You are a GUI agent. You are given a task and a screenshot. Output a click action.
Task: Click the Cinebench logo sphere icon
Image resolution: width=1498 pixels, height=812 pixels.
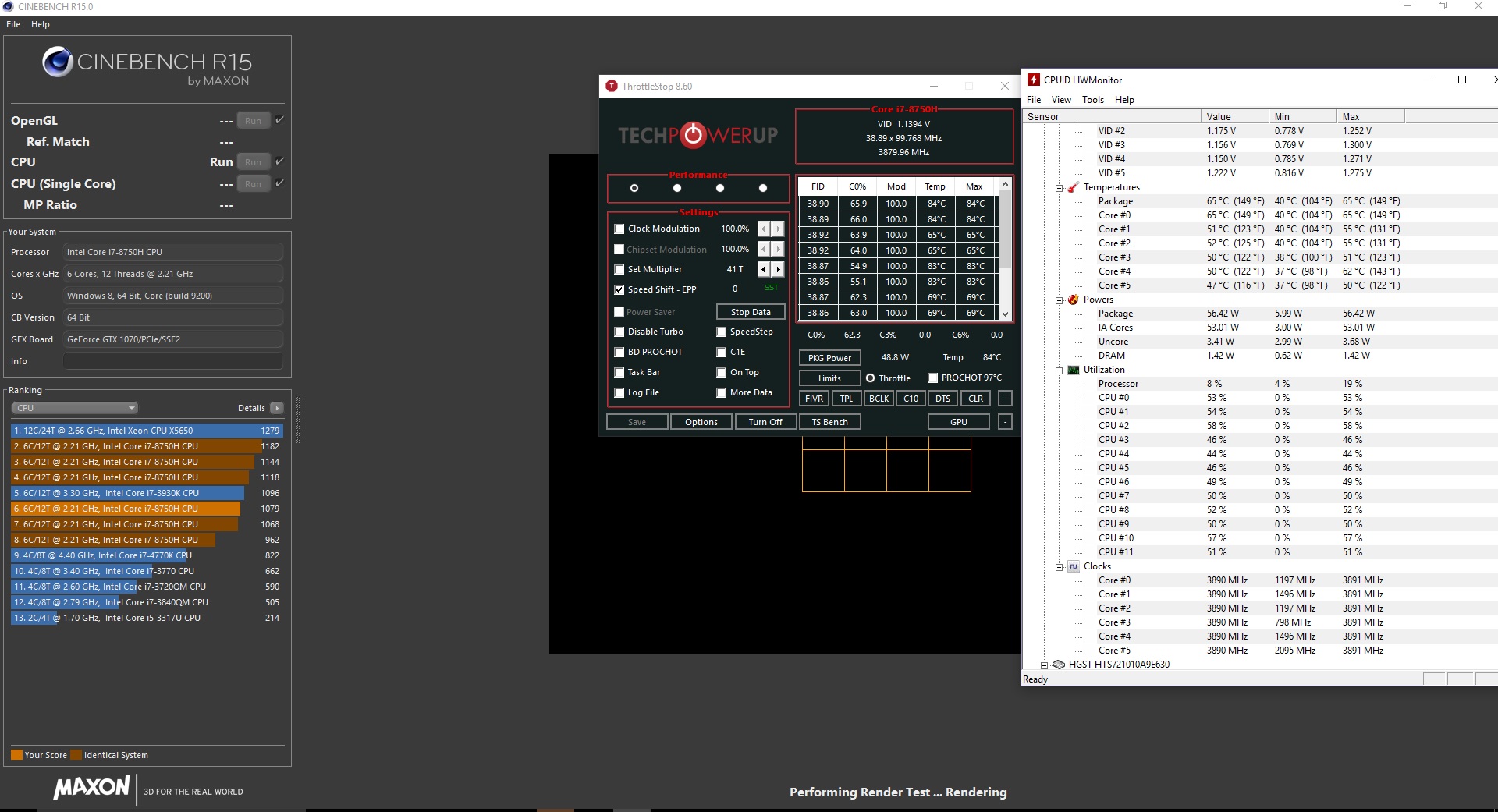click(x=58, y=62)
